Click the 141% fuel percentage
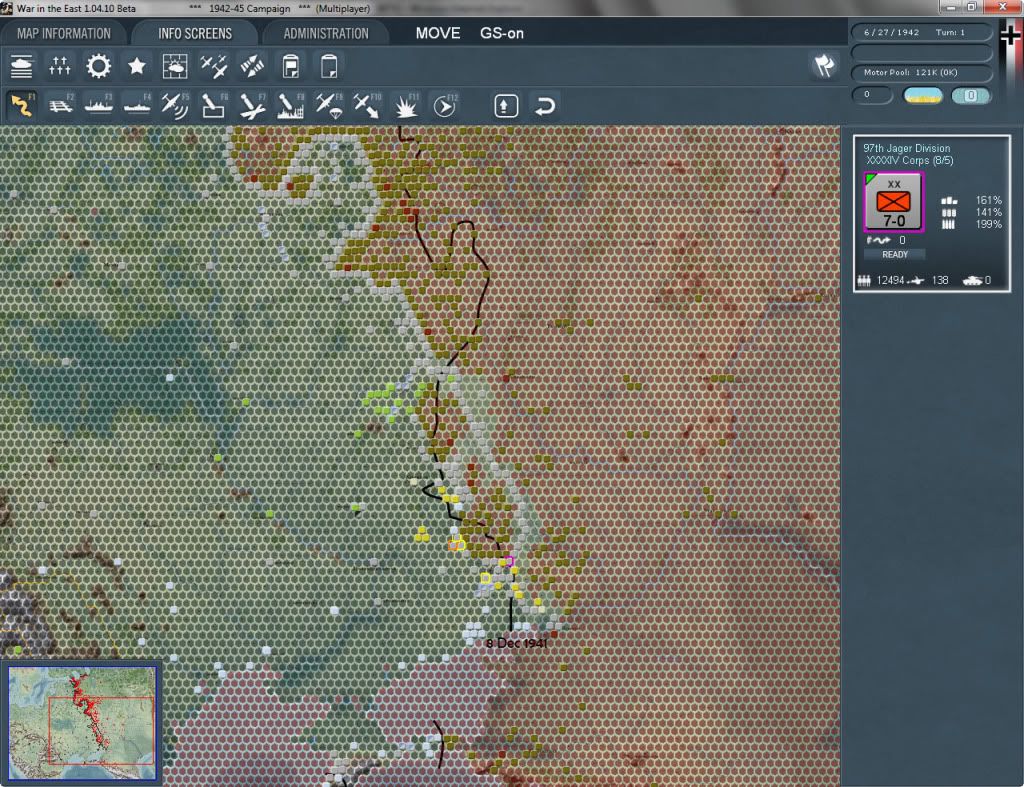The width and height of the screenshot is (1024, 787). [x=988, y=212]
